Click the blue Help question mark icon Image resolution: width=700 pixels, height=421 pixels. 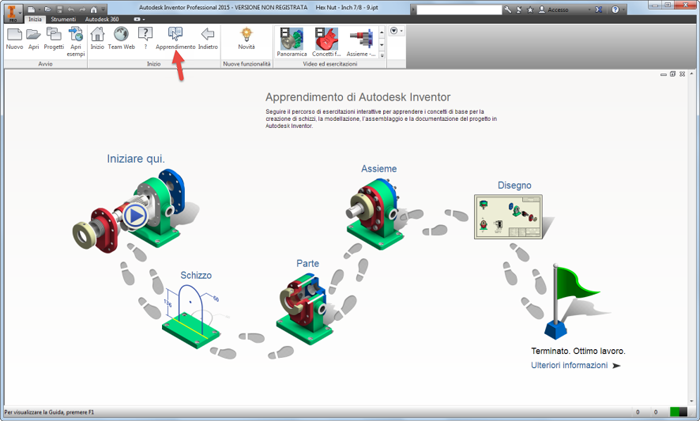616,9
